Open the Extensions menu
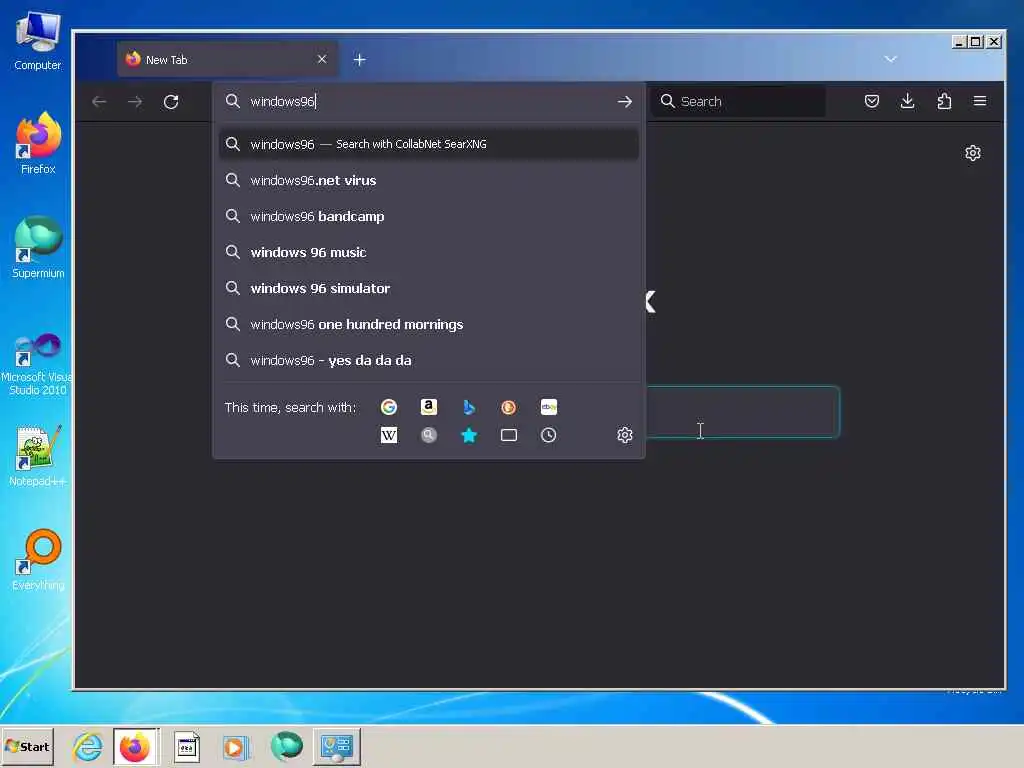Screen dimensions: 1024x768 click(x=944, y=101)
